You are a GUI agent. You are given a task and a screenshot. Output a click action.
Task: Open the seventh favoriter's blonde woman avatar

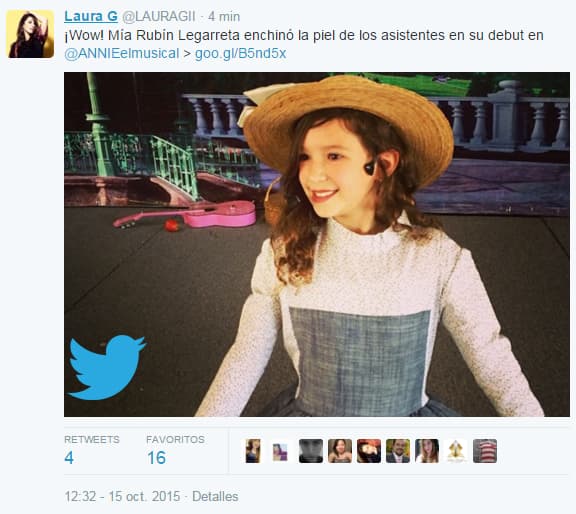427,451
